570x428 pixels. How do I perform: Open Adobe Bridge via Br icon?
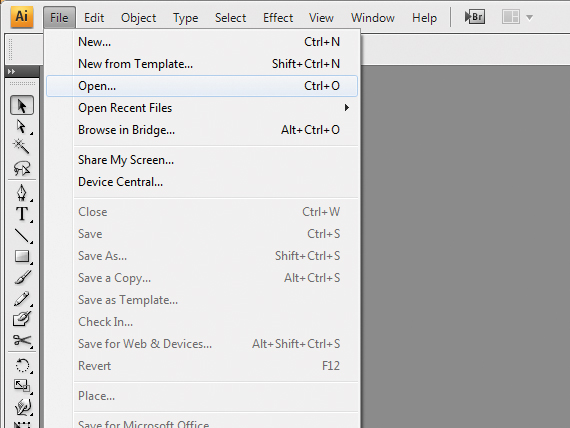pyautogui.click(x=475, y=17)
